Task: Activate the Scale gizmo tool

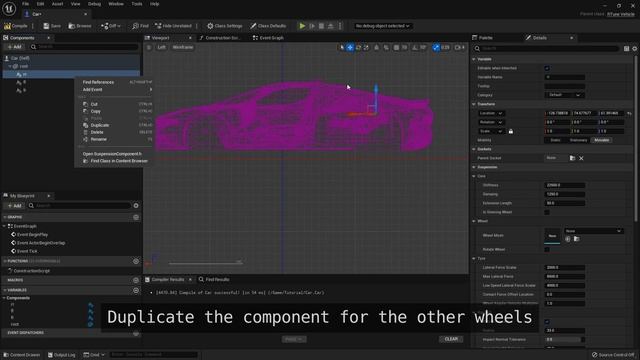Action: (366, 47)
